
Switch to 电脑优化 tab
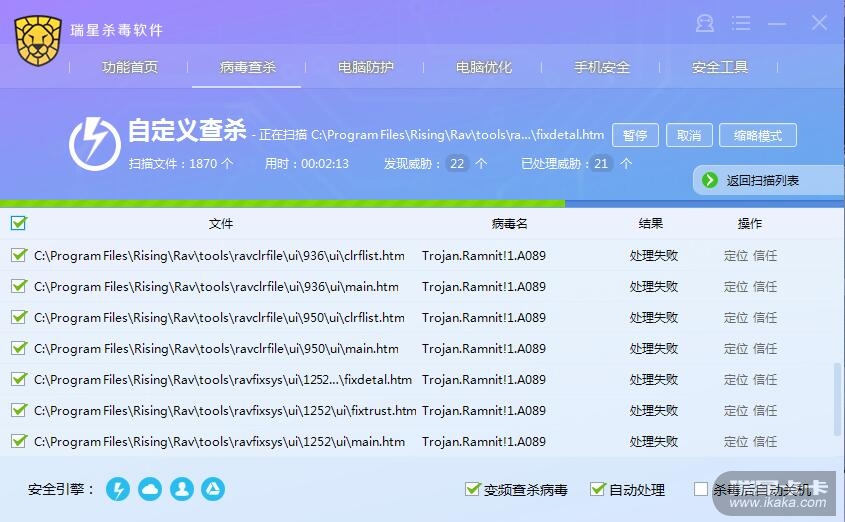click(483, 67)
